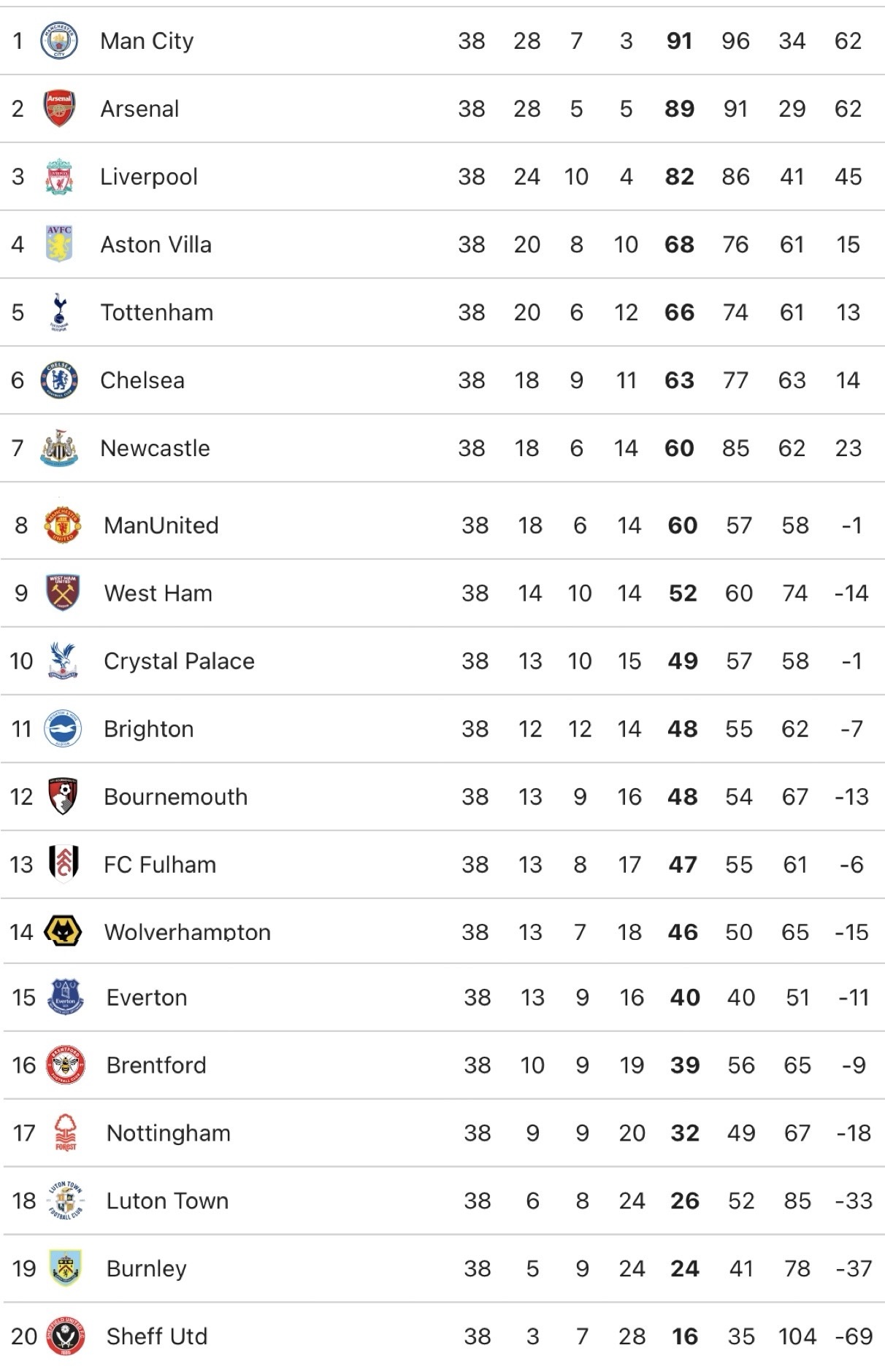The height and width of the screenshot is (1372, 885).
Task: Tap the Tottenham cockerel logo
Action: tap(59, 312)
